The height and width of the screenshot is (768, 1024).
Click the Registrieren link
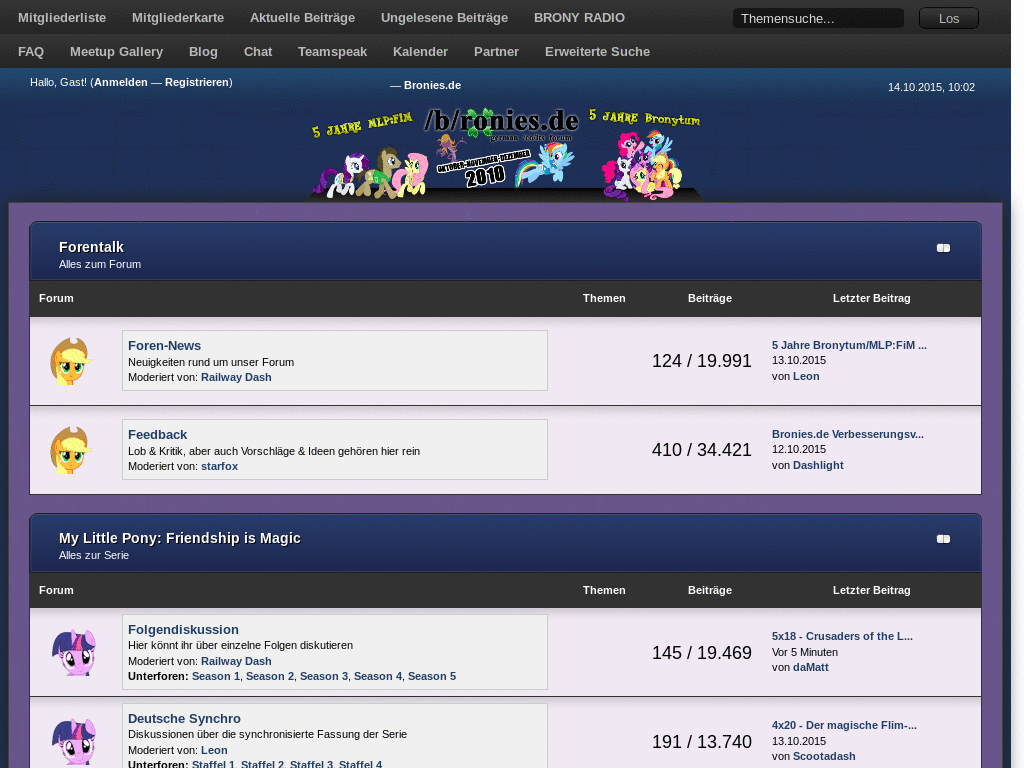pos(197,82)
